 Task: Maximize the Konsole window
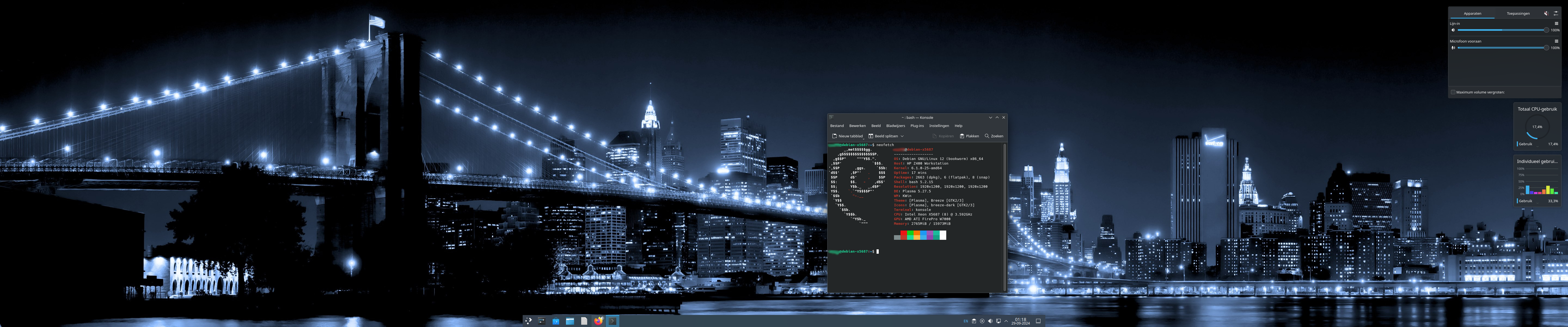(997, 117)
